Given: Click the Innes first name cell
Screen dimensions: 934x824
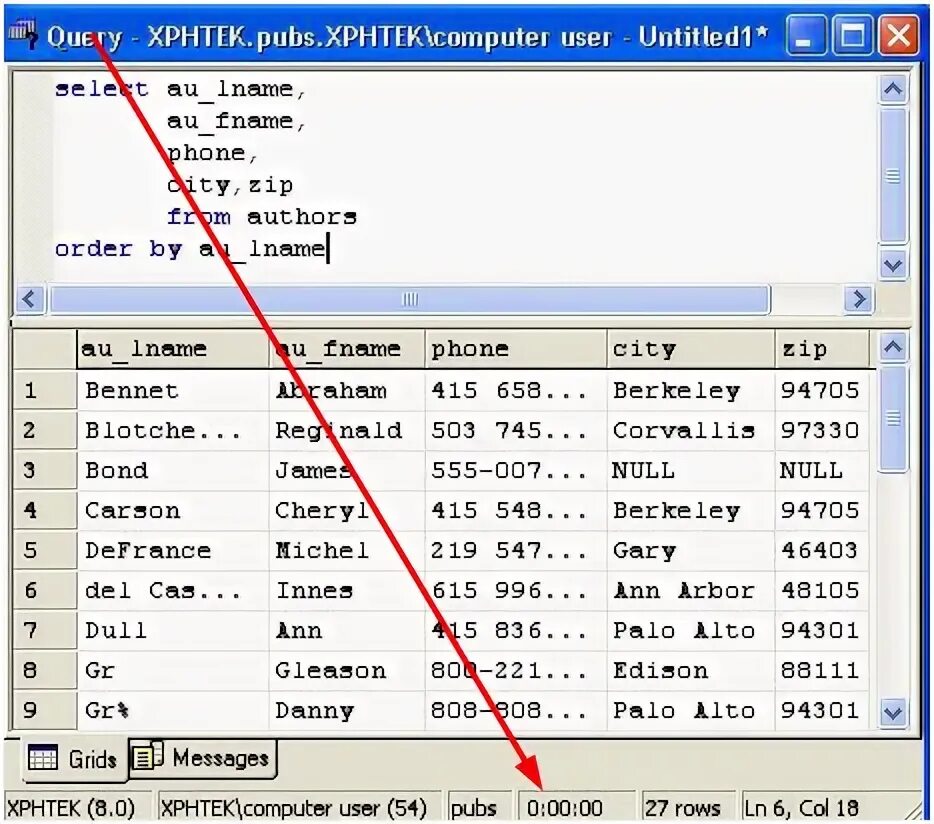Looking at the screenshot, I should tap(347, 590).
